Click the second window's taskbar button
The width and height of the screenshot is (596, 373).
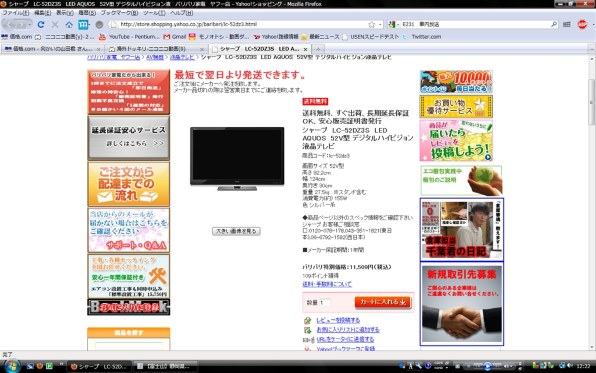[166, 367]
